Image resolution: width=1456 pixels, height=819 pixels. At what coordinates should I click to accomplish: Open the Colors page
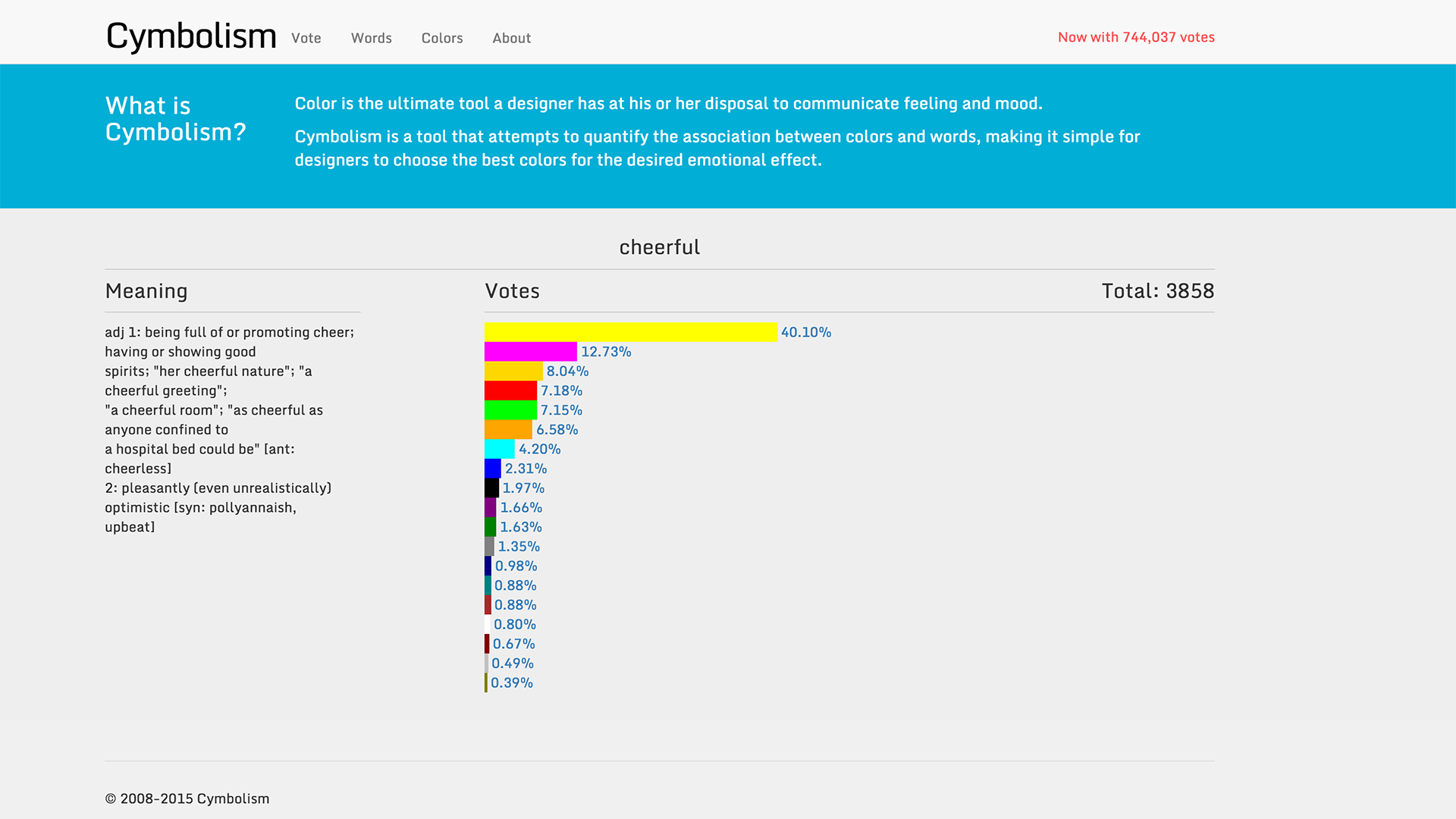tap(442, 38)
